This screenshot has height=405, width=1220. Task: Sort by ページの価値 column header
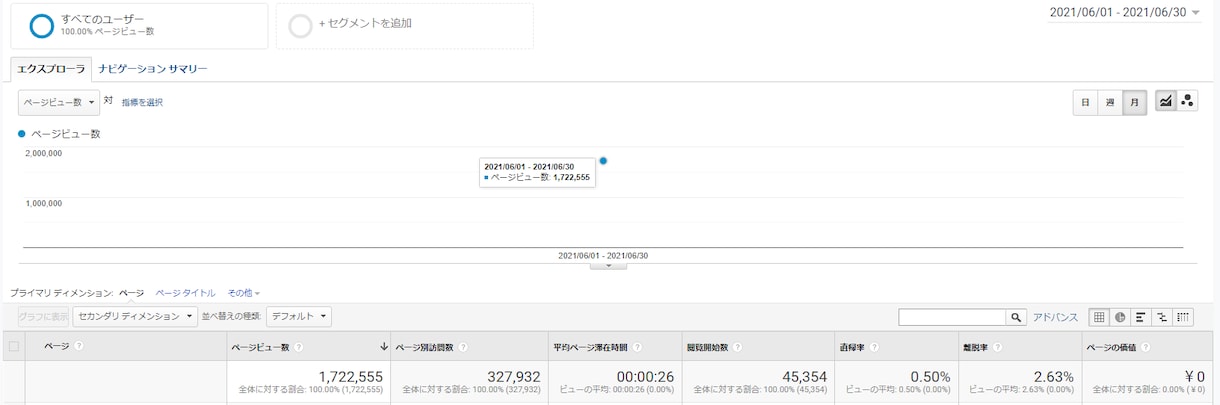click(x=1109, y=347)
